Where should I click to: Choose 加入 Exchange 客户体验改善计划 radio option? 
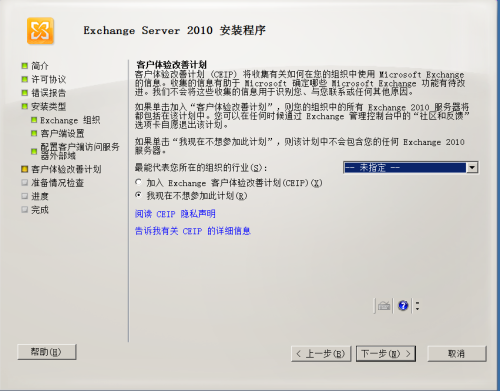pyautogui.click(x=229, y=183)
